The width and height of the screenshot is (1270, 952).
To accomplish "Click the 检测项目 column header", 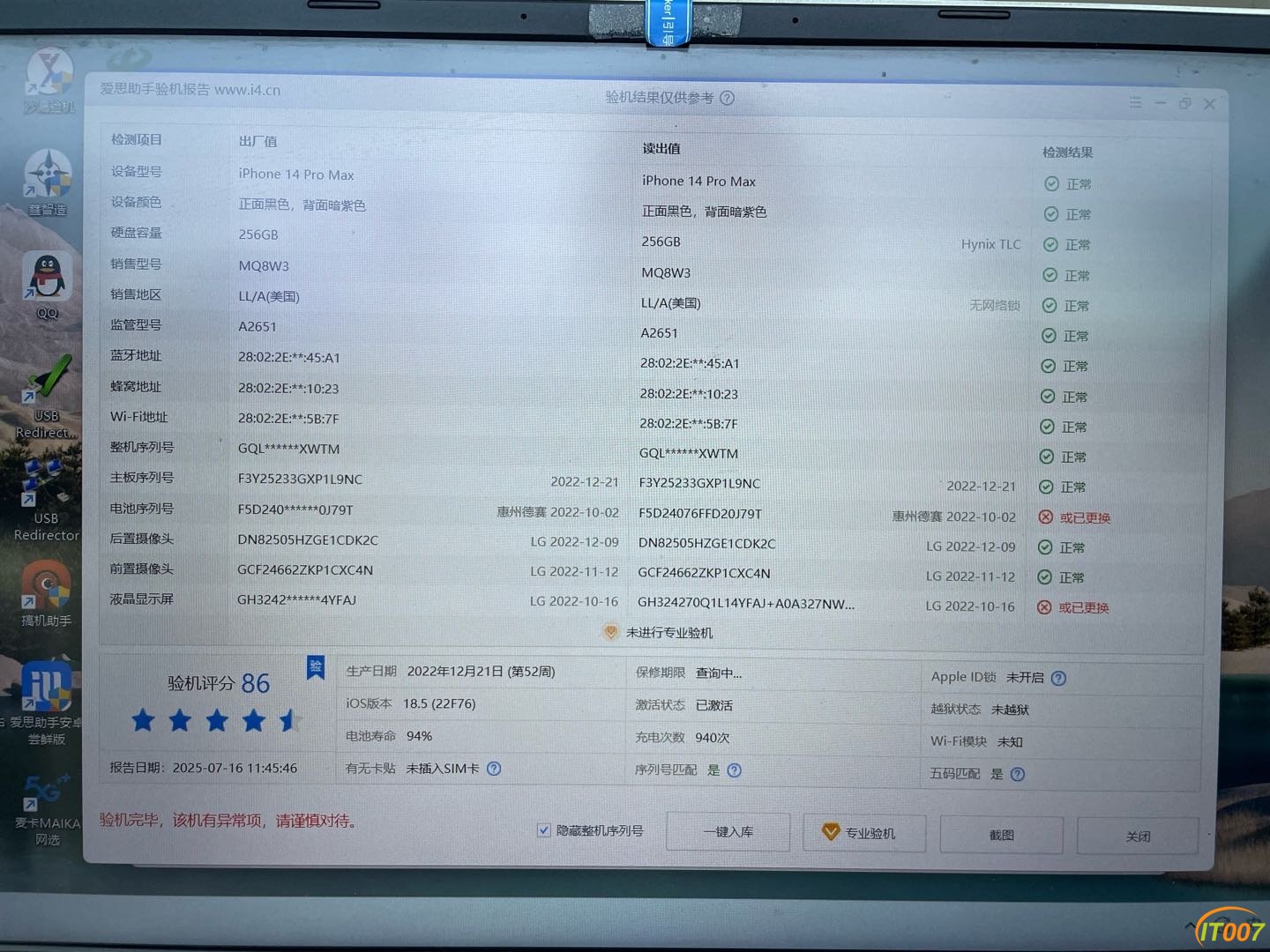I will [137, 139].
